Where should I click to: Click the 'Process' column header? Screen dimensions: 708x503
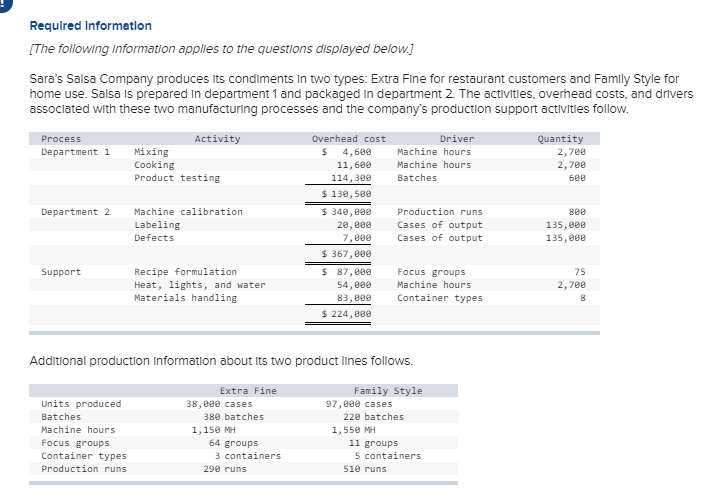tap(61, 139)
